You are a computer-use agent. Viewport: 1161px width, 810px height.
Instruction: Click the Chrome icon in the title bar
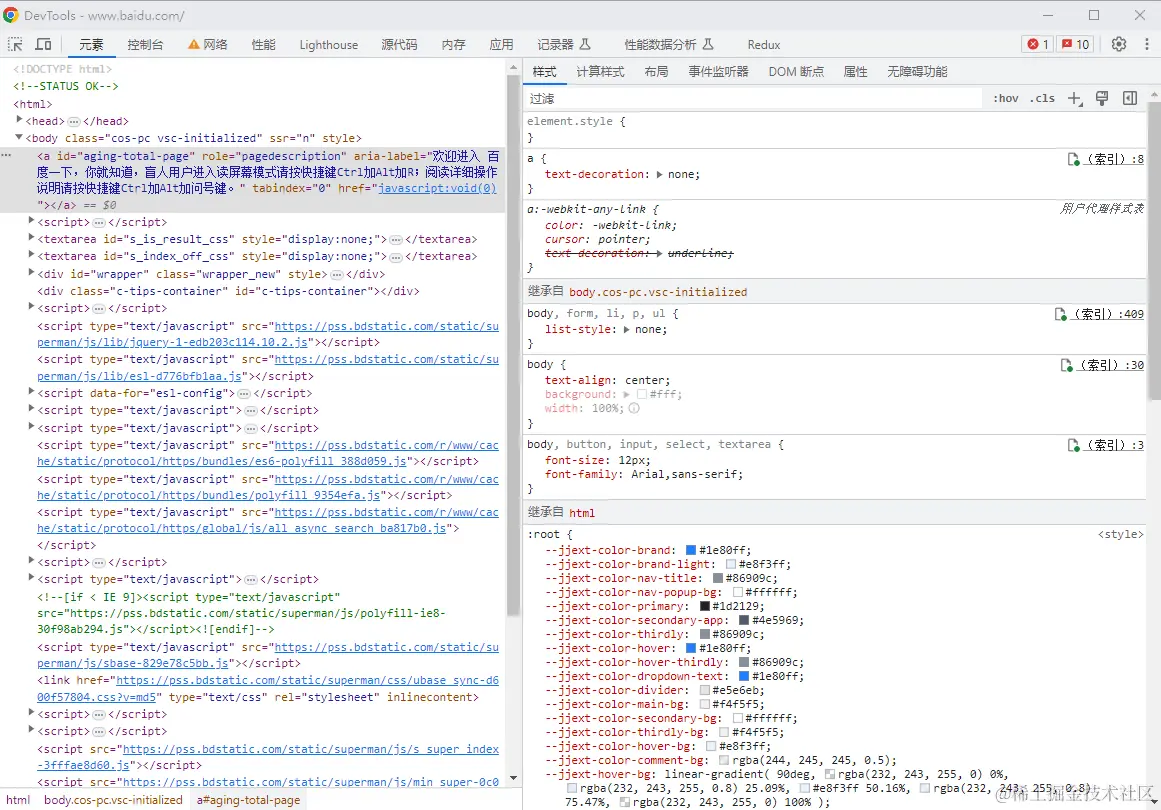(x=10, y=15)
